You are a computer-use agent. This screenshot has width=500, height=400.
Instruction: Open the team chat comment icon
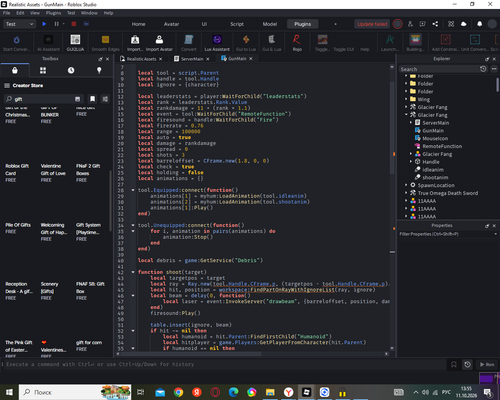[422, 24]
